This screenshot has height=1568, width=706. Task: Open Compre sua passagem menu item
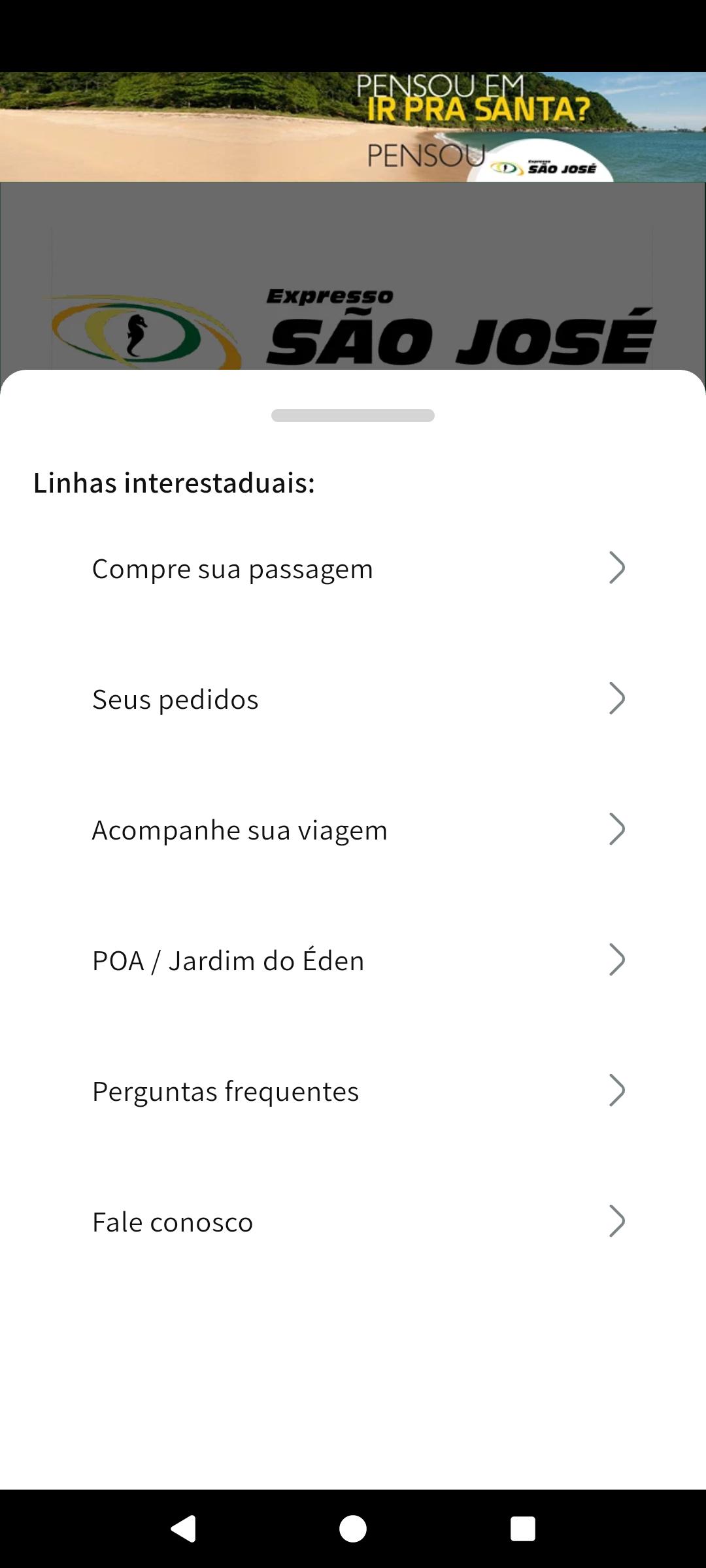point(233,569)
